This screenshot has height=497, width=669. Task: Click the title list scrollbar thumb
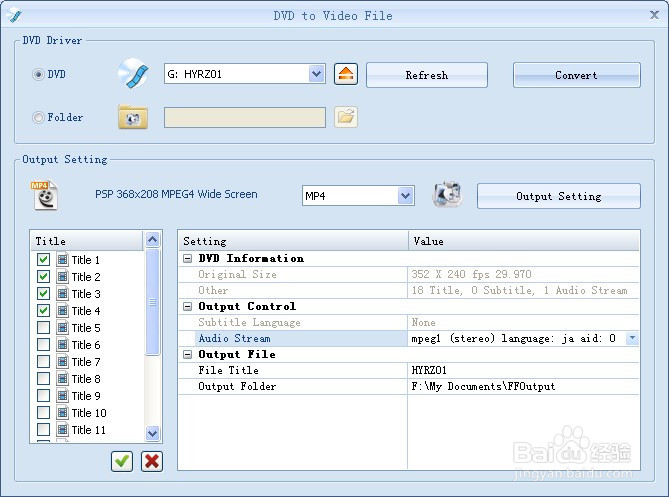[152, 302]
